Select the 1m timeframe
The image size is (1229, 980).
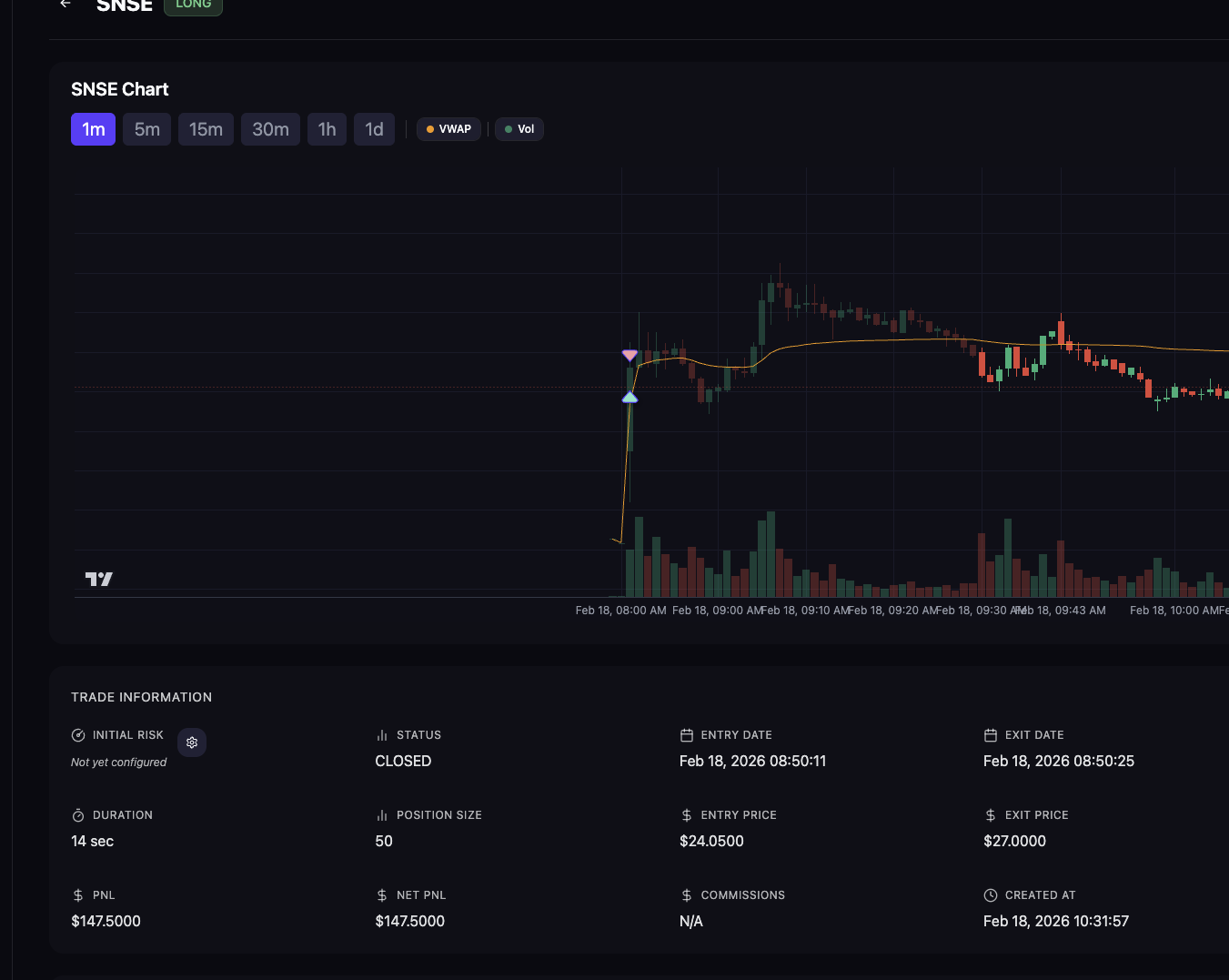pos(93,129)
